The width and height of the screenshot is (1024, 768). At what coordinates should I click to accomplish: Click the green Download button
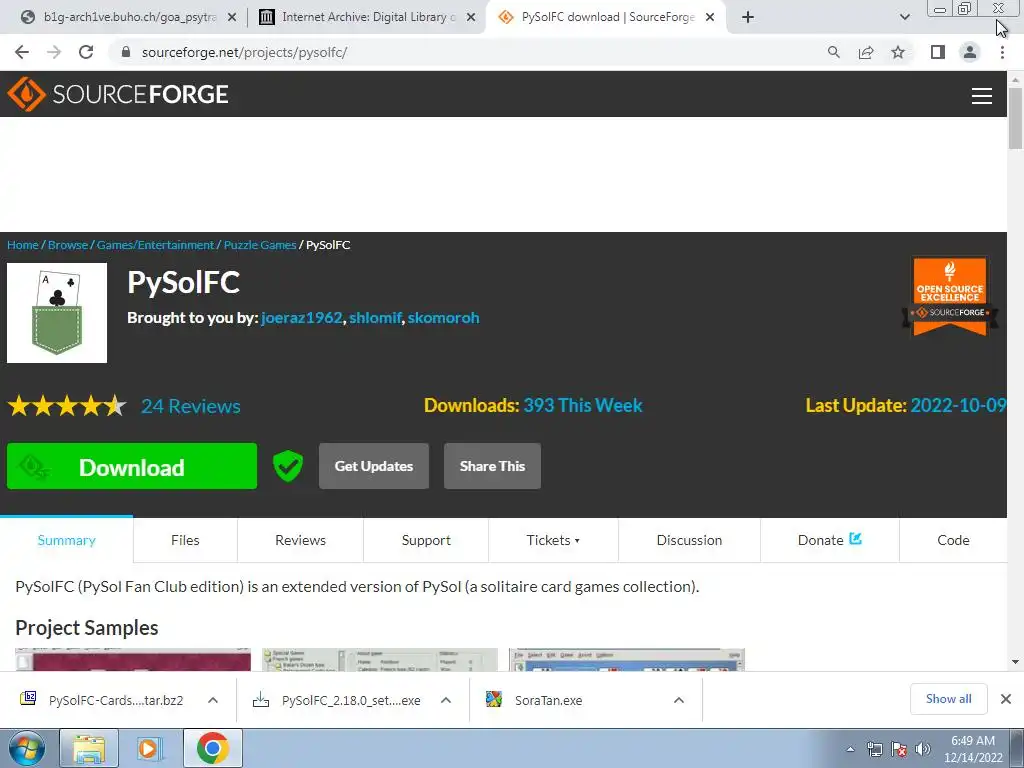point(132,466)
